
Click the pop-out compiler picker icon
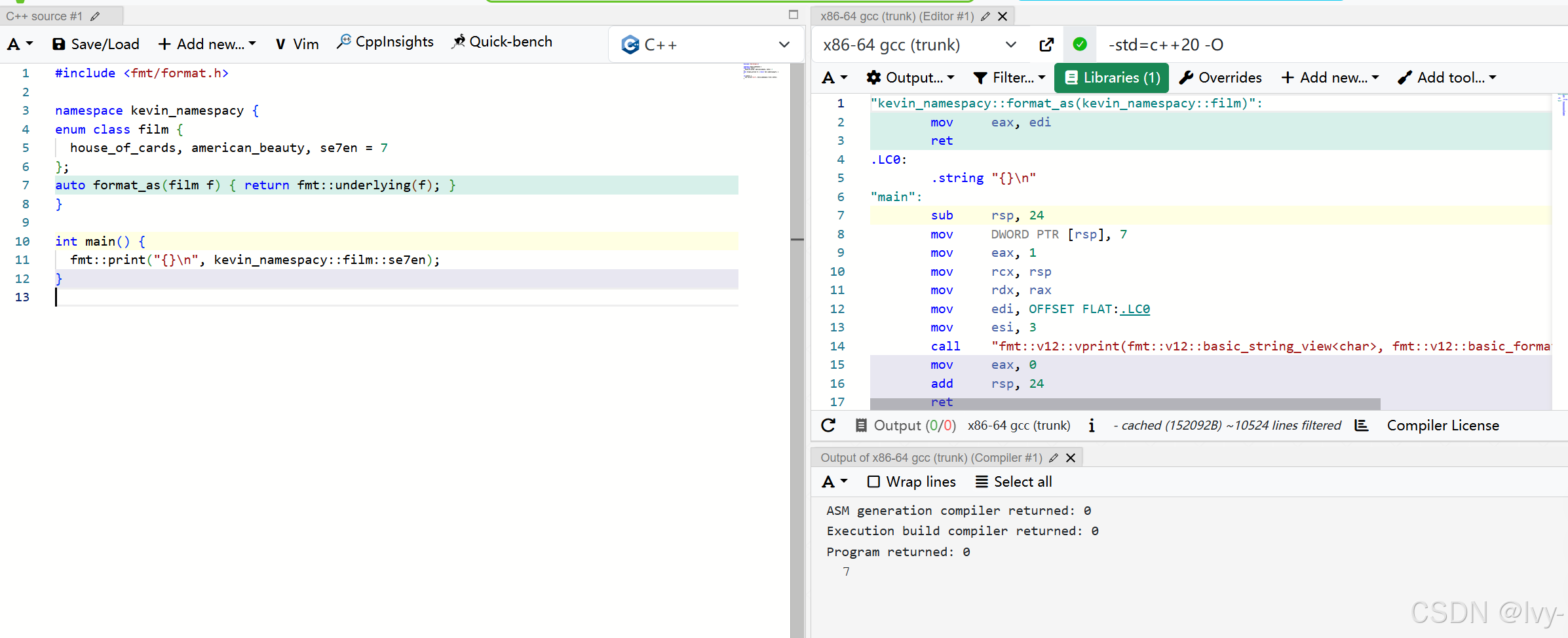point(1046,45)
